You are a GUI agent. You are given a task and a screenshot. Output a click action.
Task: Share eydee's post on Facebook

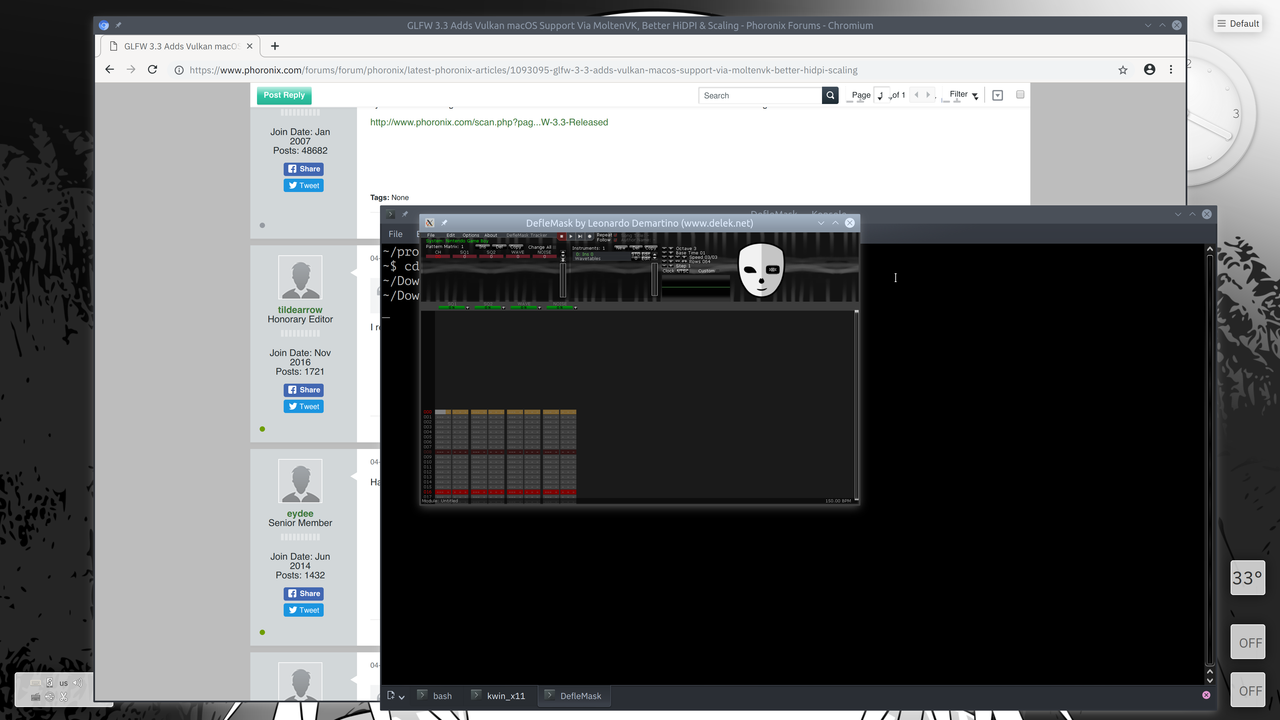coord(304,593)
